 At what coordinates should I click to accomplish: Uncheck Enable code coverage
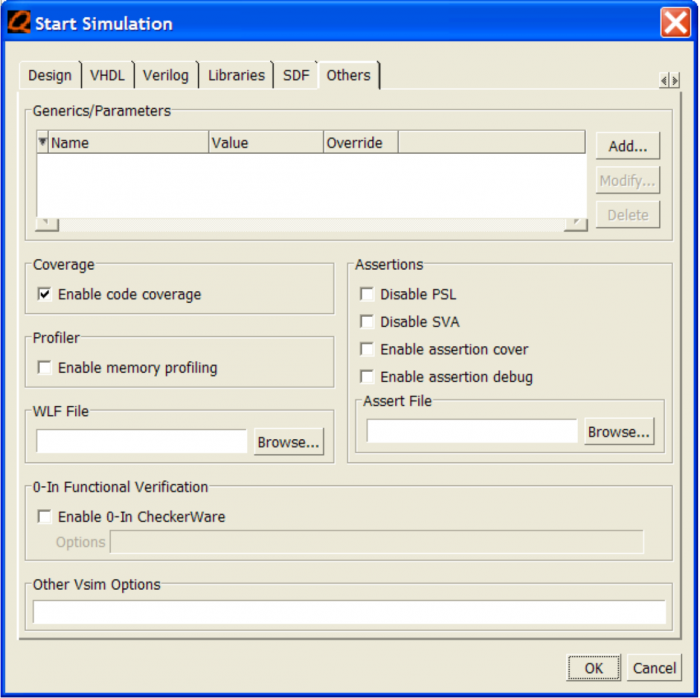(x=44, y=294)
